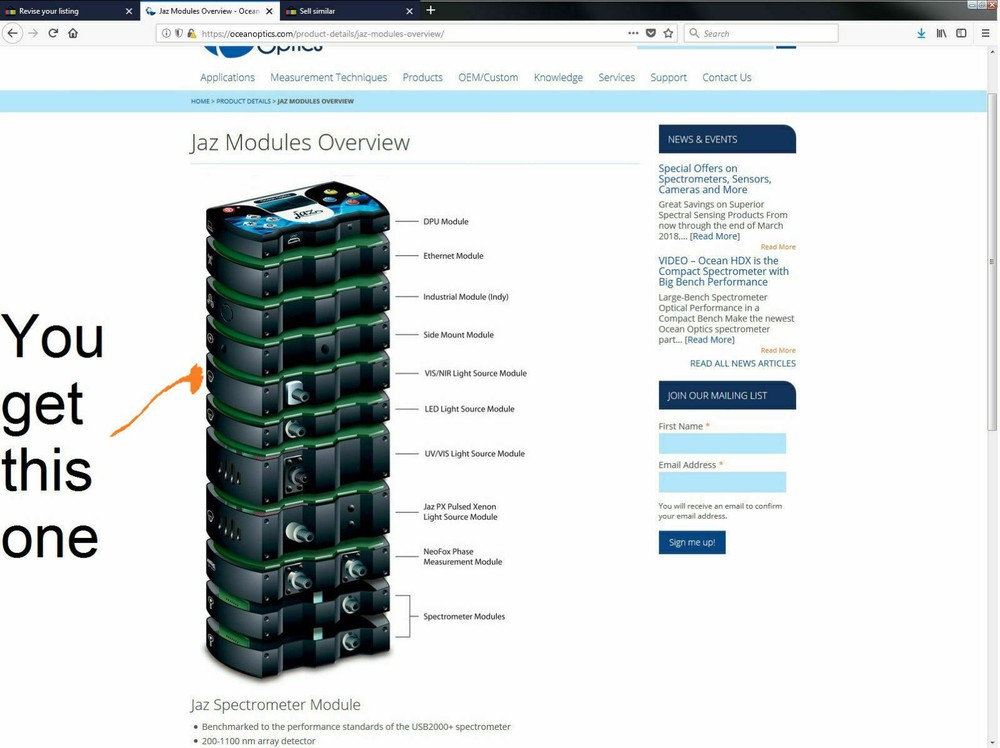This screenshot has height=748, width=1000.
Task: Click the VIS/NIR Light Source Module label
Action: click(476, 373)
